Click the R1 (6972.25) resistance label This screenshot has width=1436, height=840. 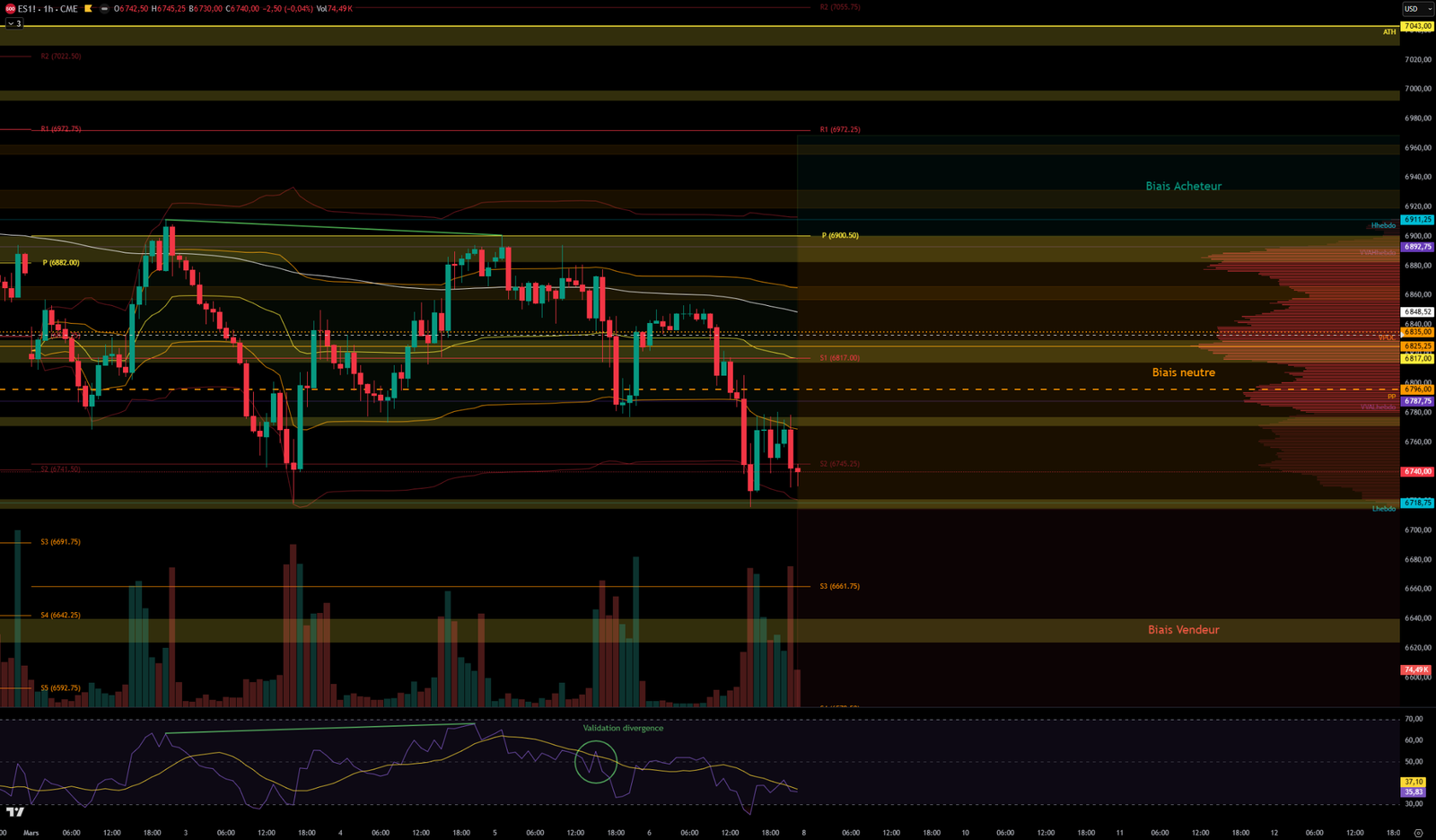(x=839, y=129)
